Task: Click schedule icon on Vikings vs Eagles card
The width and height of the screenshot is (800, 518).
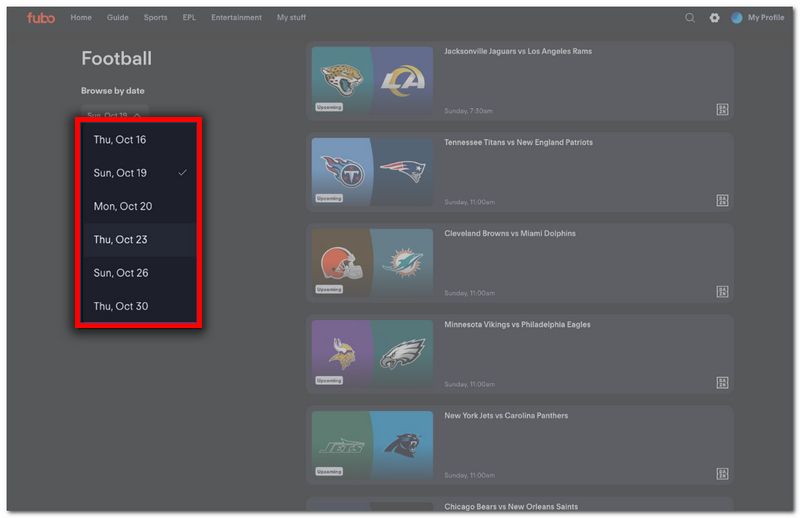Action: (722, 382)
